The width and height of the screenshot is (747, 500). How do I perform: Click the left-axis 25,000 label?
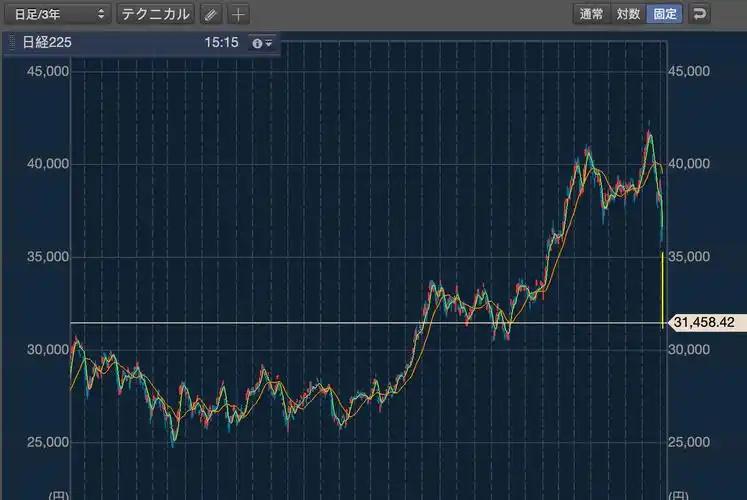tap(48, 442)
